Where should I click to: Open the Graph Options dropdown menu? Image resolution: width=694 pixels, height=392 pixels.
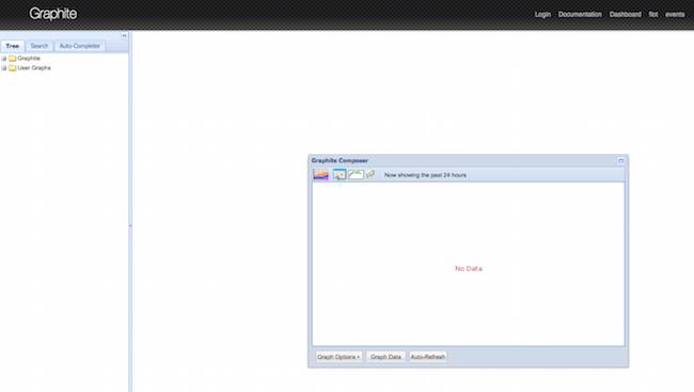(339, 357)
